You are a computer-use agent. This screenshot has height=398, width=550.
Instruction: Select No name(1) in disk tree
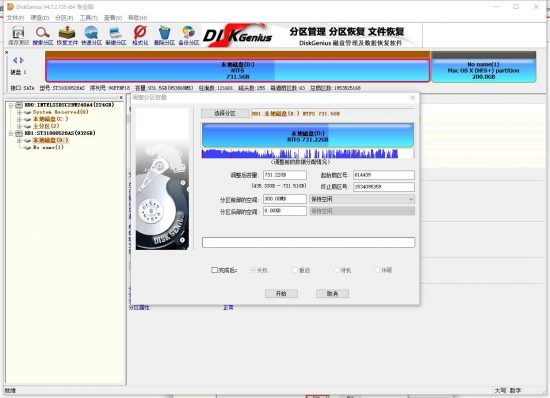click(x=48, y=148)
